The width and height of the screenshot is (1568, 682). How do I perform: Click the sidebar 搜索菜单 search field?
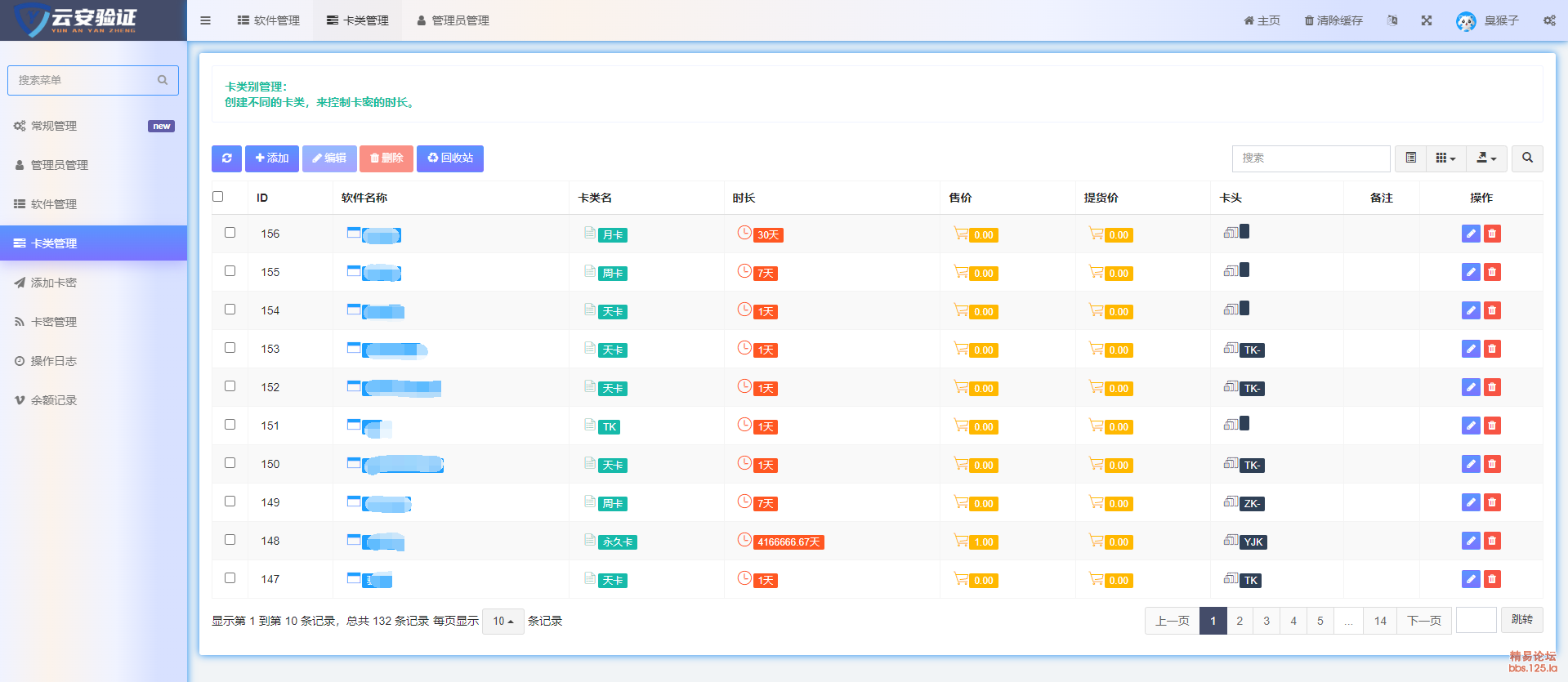(x=86, y=80)
